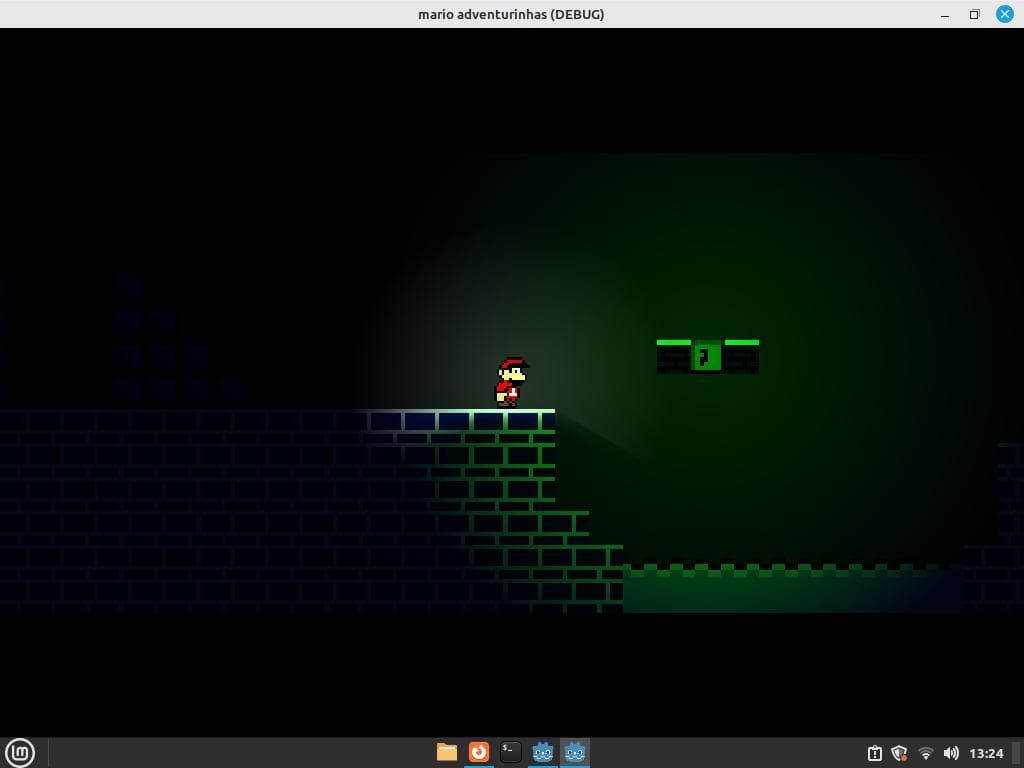Open the Terminal from the taskbar
This screenshot has height=768, width=1024.
coord(511,752)
